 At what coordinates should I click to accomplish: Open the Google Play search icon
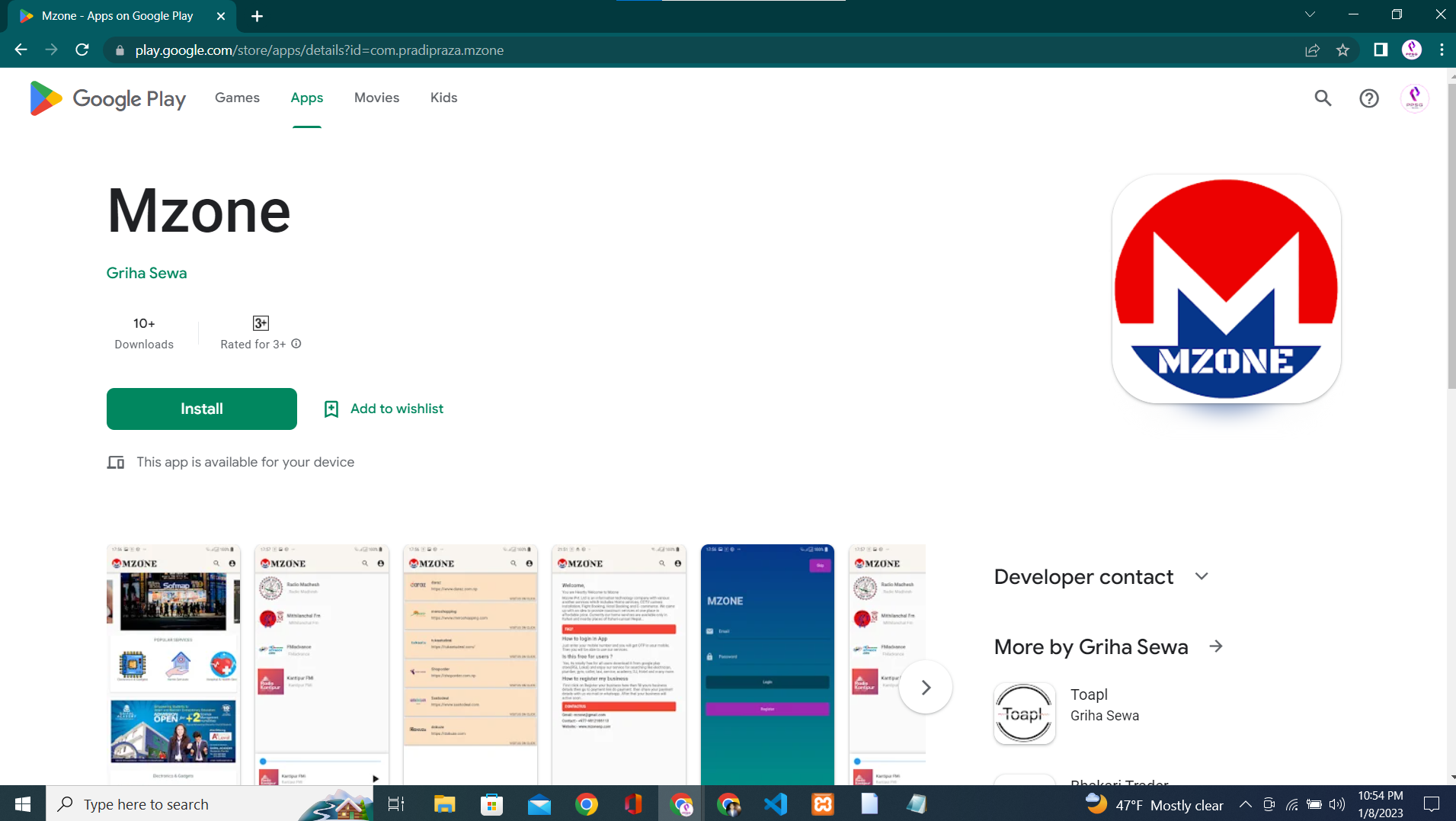pyautogui.click(x=1323, y=98)
